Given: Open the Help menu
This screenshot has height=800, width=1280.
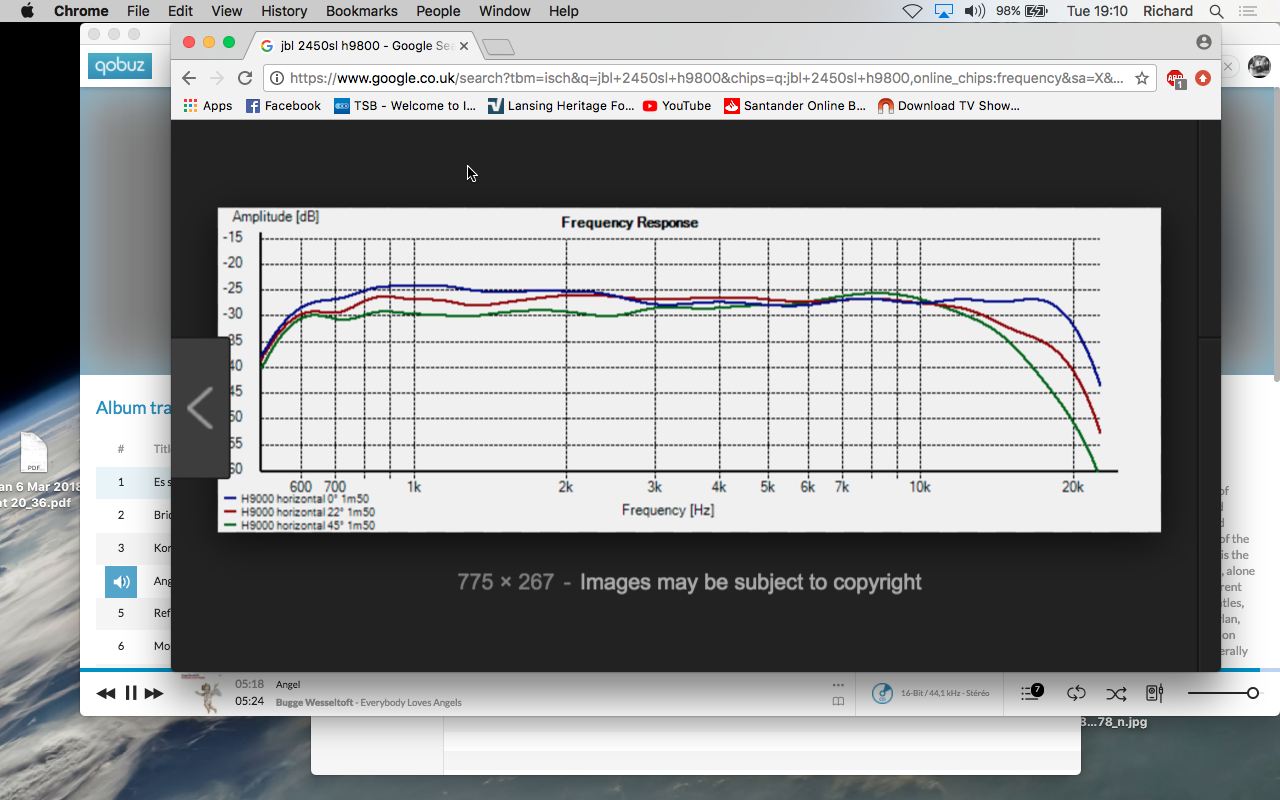Looking at the screenshot, I should point(564,11).
